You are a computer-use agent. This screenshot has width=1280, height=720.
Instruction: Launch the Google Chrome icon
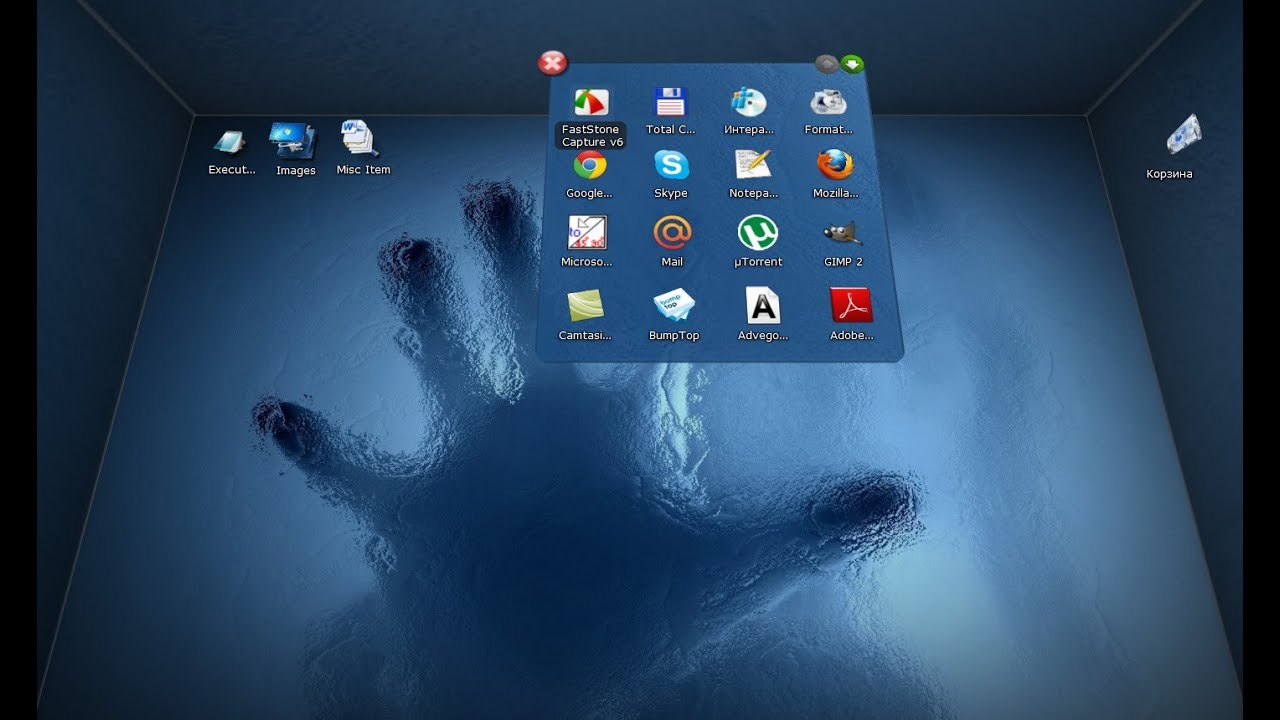tap(590, 165)
